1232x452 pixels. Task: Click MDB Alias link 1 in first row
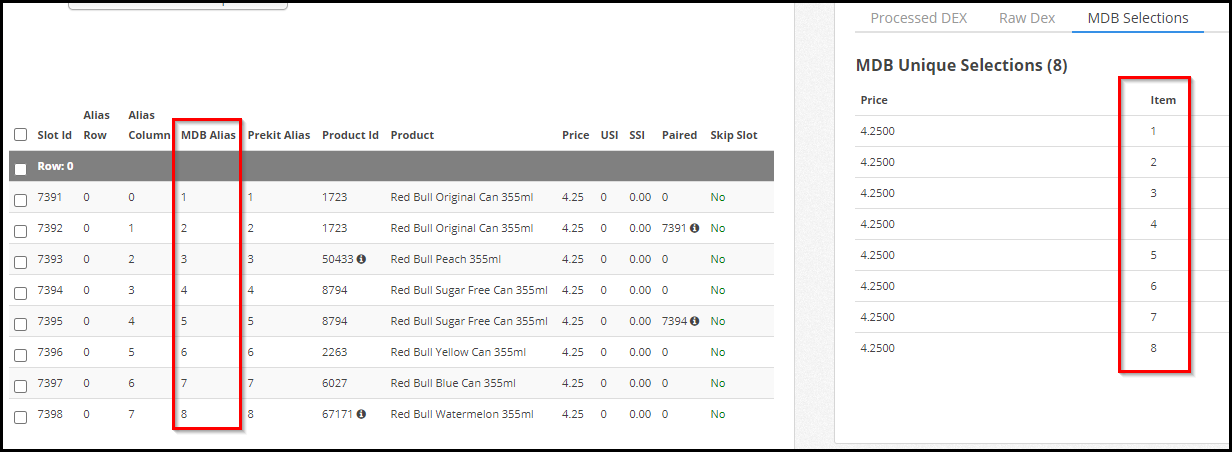click(184, 197)
